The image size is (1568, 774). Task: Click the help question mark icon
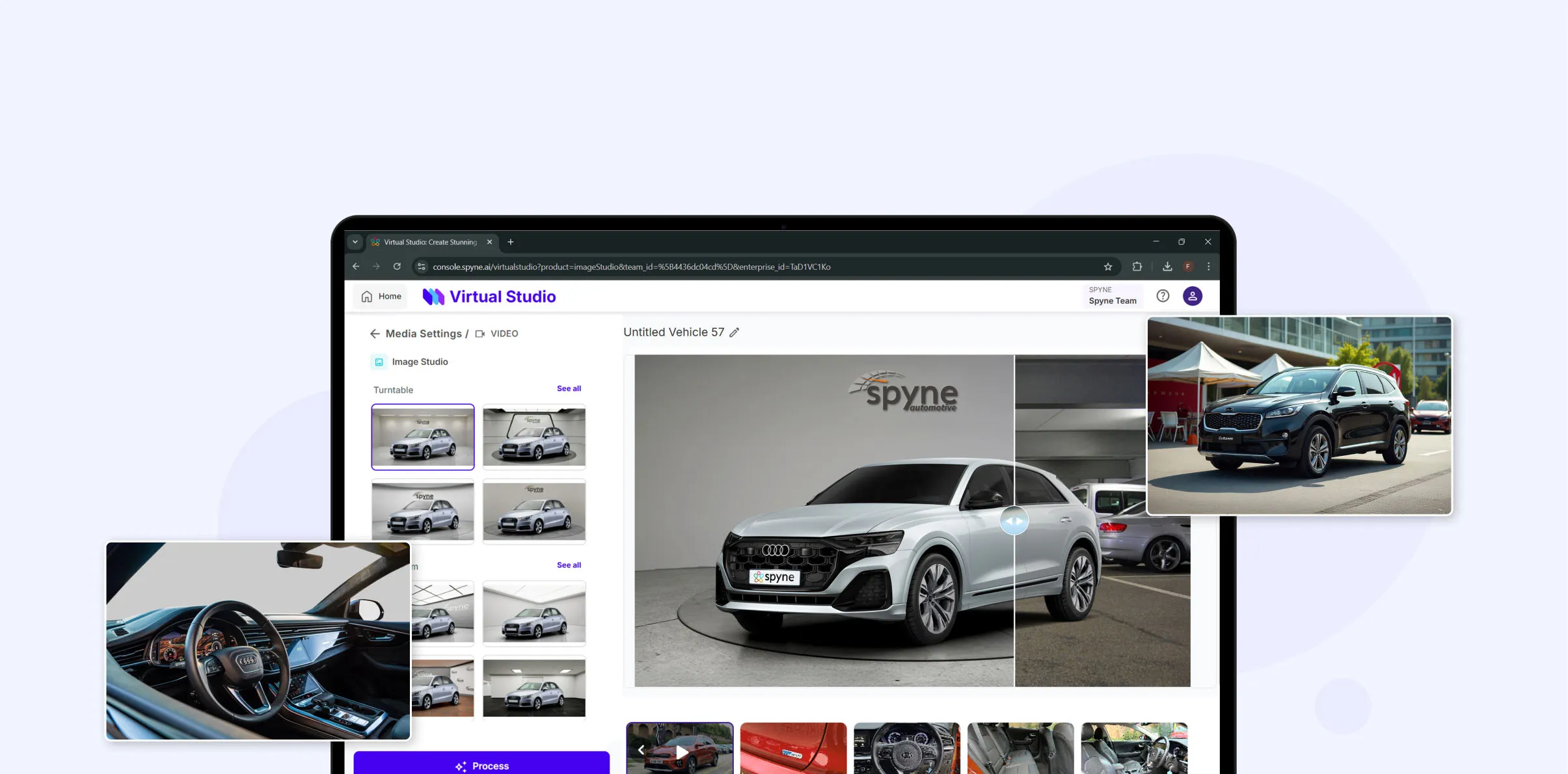pos(1163,296)
